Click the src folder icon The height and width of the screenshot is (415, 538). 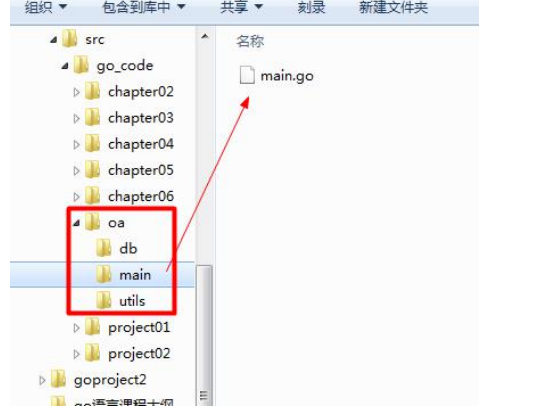pyautogui.click(x=70, y=38)
